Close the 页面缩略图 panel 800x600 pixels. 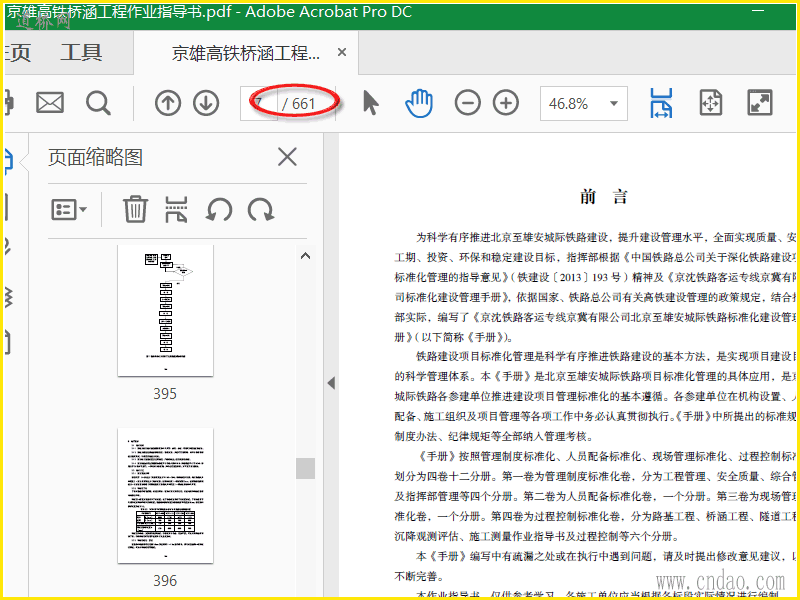click(287, 157)
